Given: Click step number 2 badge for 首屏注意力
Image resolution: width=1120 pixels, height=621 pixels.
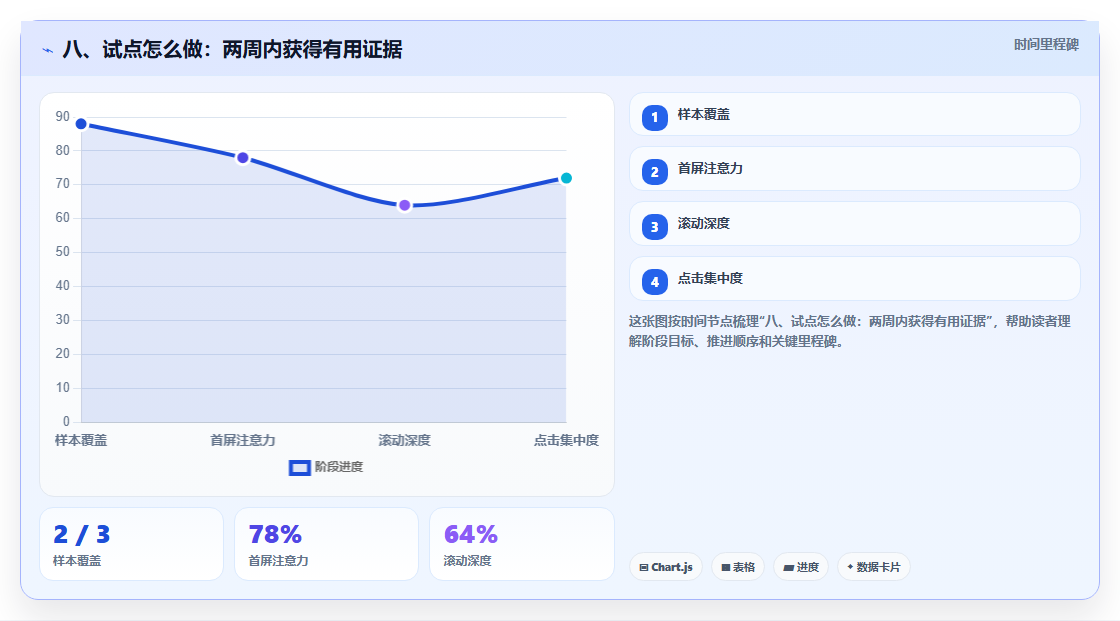Looking at the screenshot, I should pos(654,172).
